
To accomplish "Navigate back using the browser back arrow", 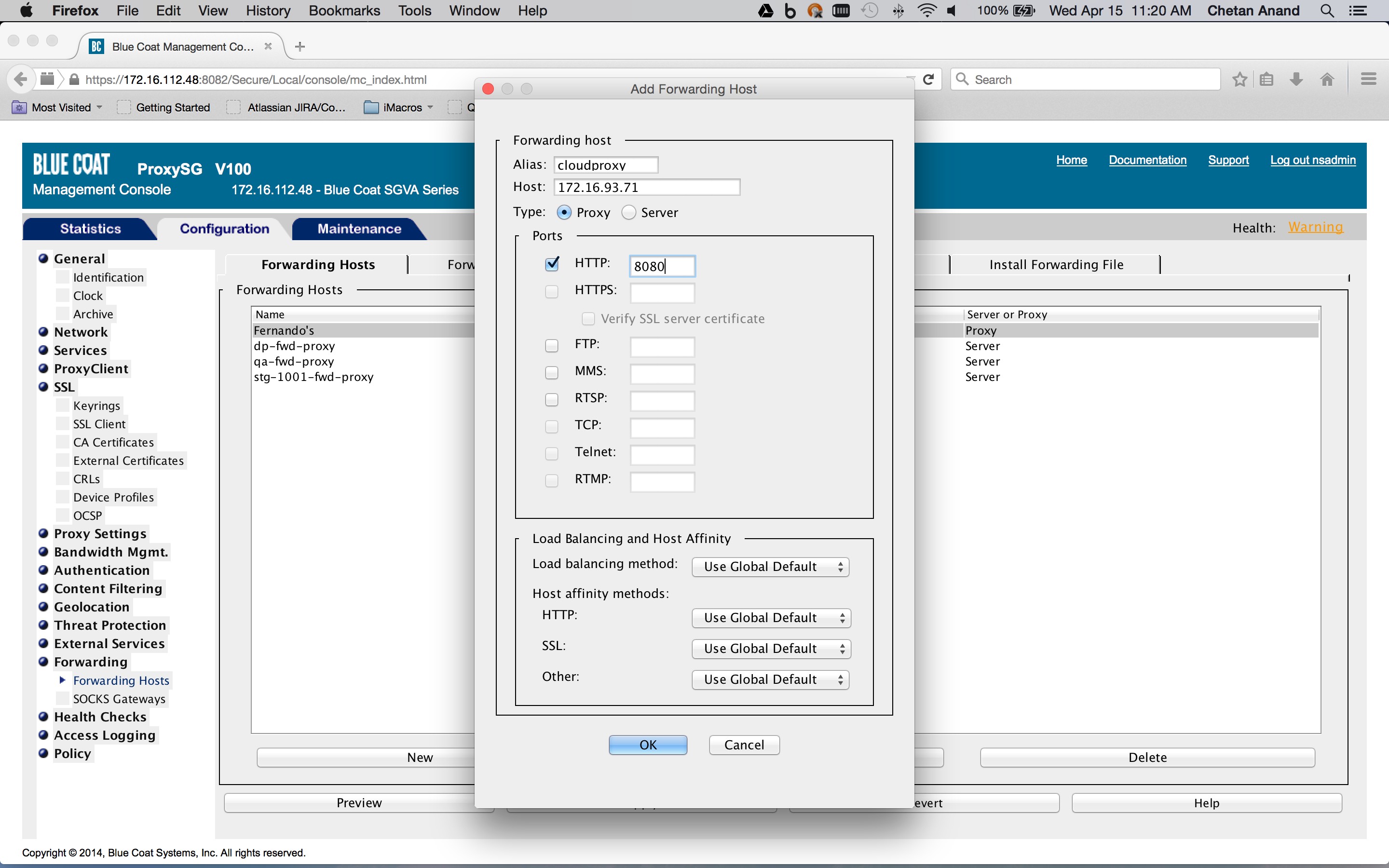I will pos(21,79).
